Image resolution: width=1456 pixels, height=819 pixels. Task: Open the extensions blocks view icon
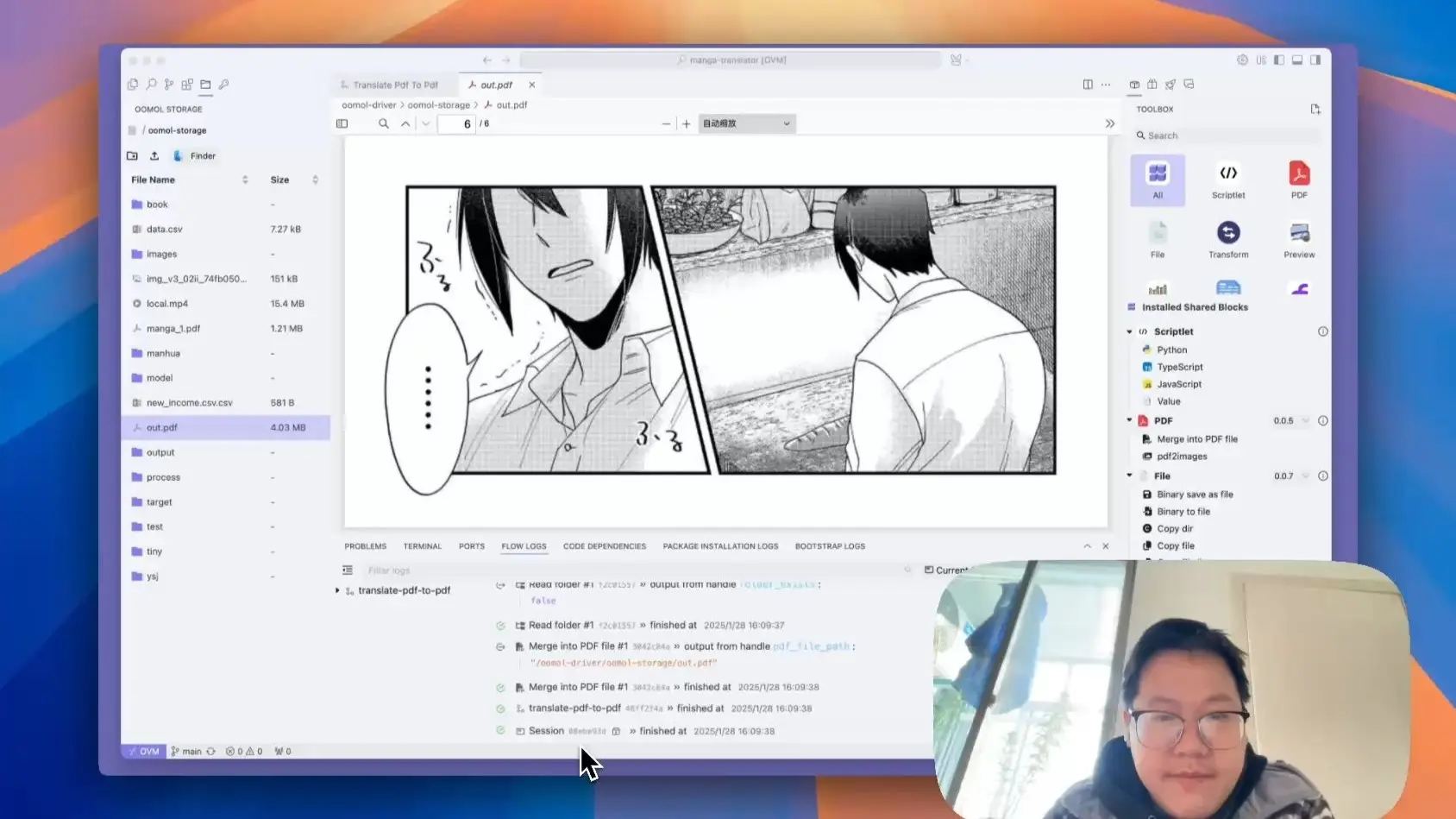(187, 85)
